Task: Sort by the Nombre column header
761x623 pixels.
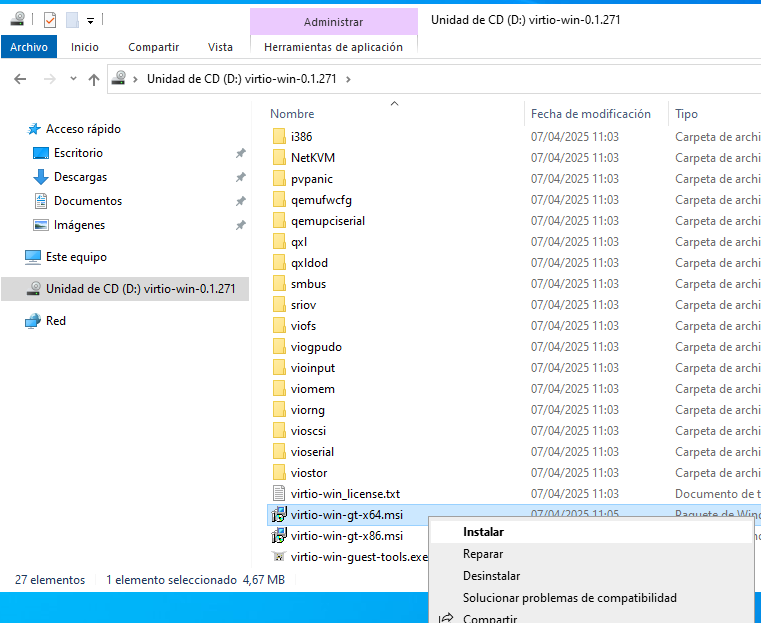Action: click(292, 114)
